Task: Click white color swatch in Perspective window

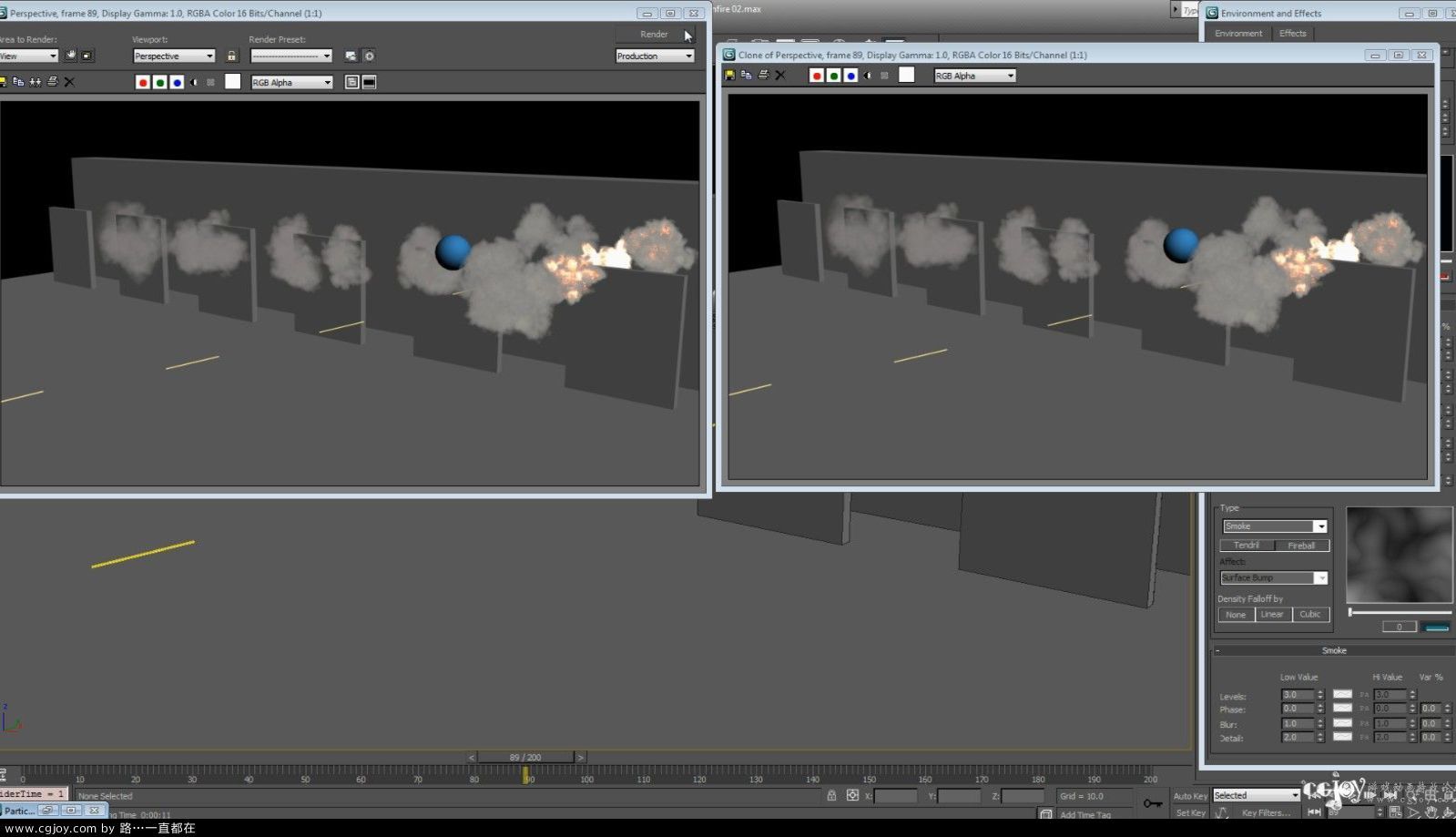Action: [x=233, y=82]
